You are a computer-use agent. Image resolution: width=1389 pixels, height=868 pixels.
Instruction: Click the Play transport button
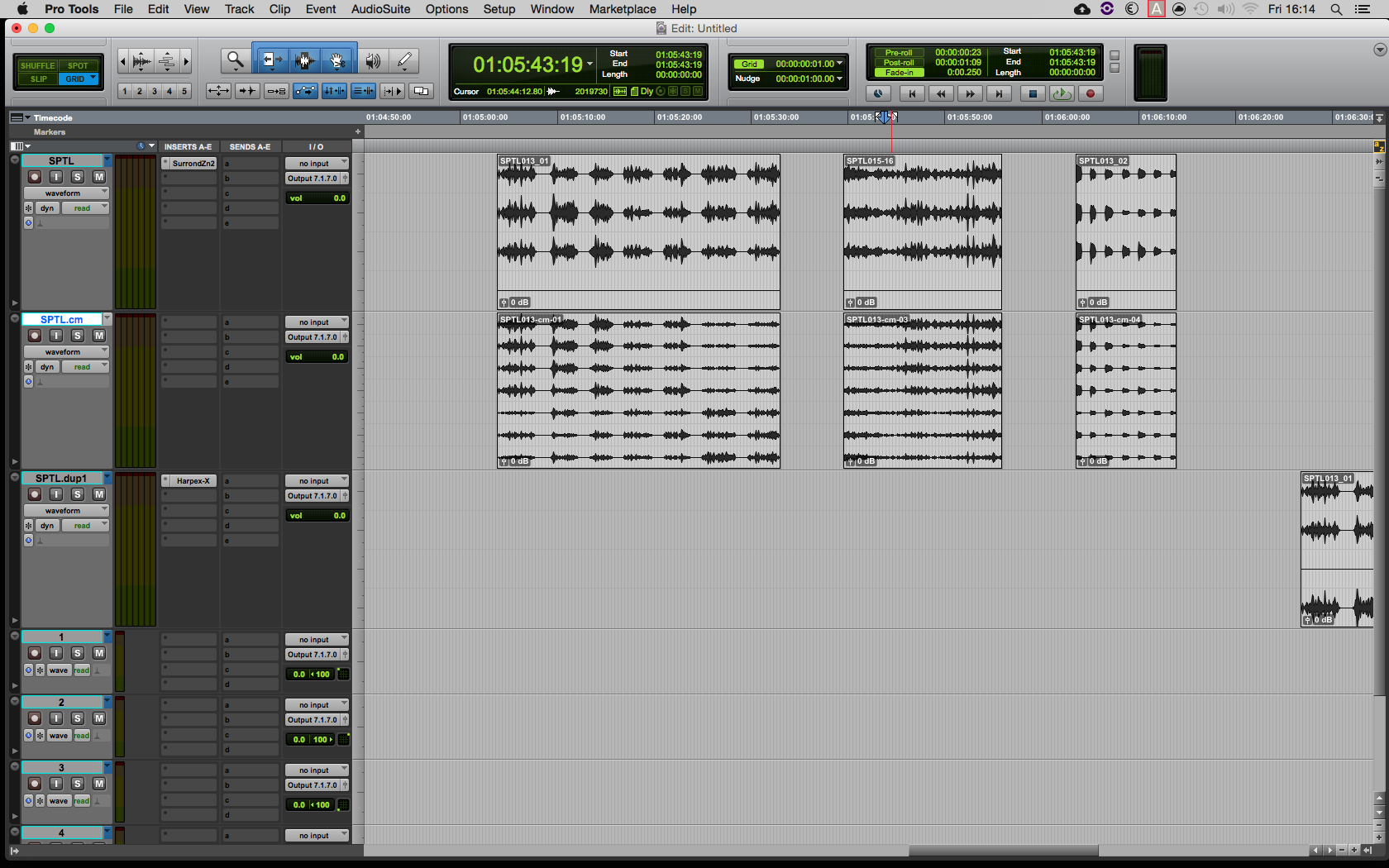pyautogui.click(x=1062, y=93)
